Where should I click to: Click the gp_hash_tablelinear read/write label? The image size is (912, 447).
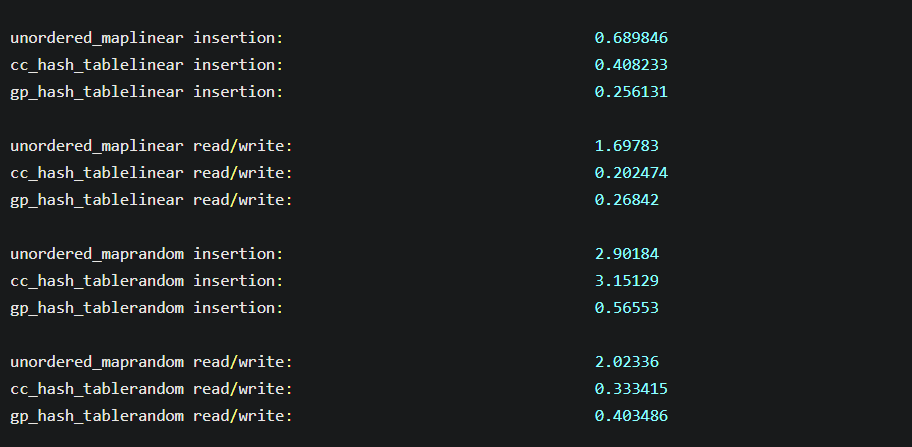point(151,200)
